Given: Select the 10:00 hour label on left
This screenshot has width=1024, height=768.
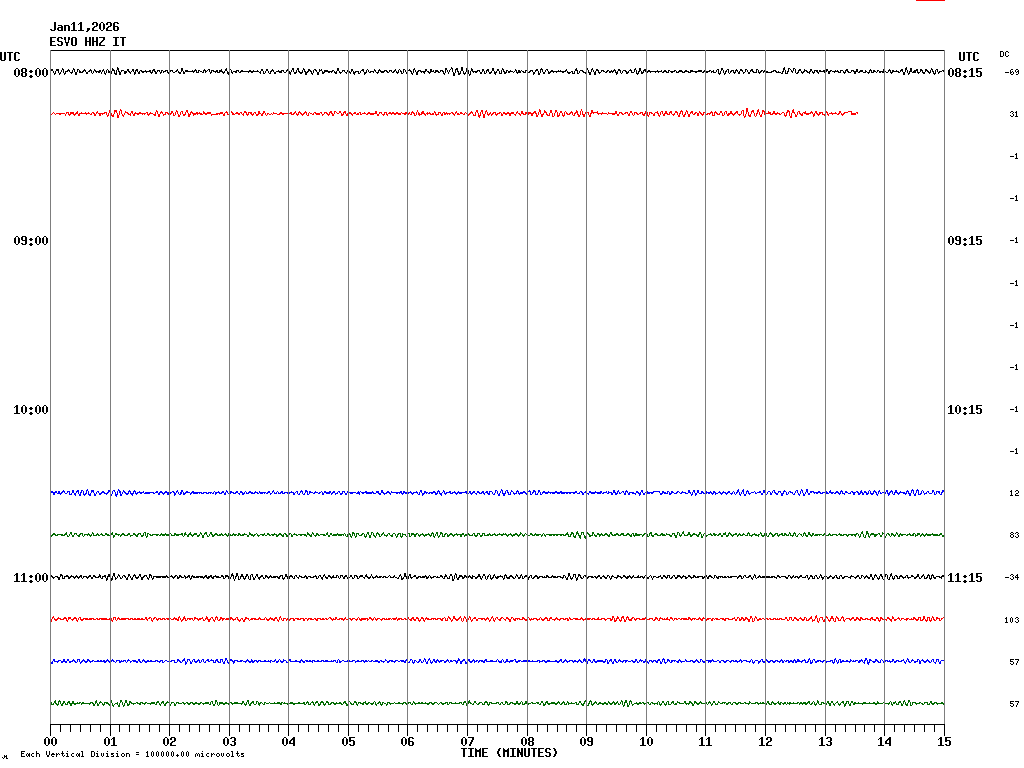Looking at the screenshot, I should [x=30, y=410].
